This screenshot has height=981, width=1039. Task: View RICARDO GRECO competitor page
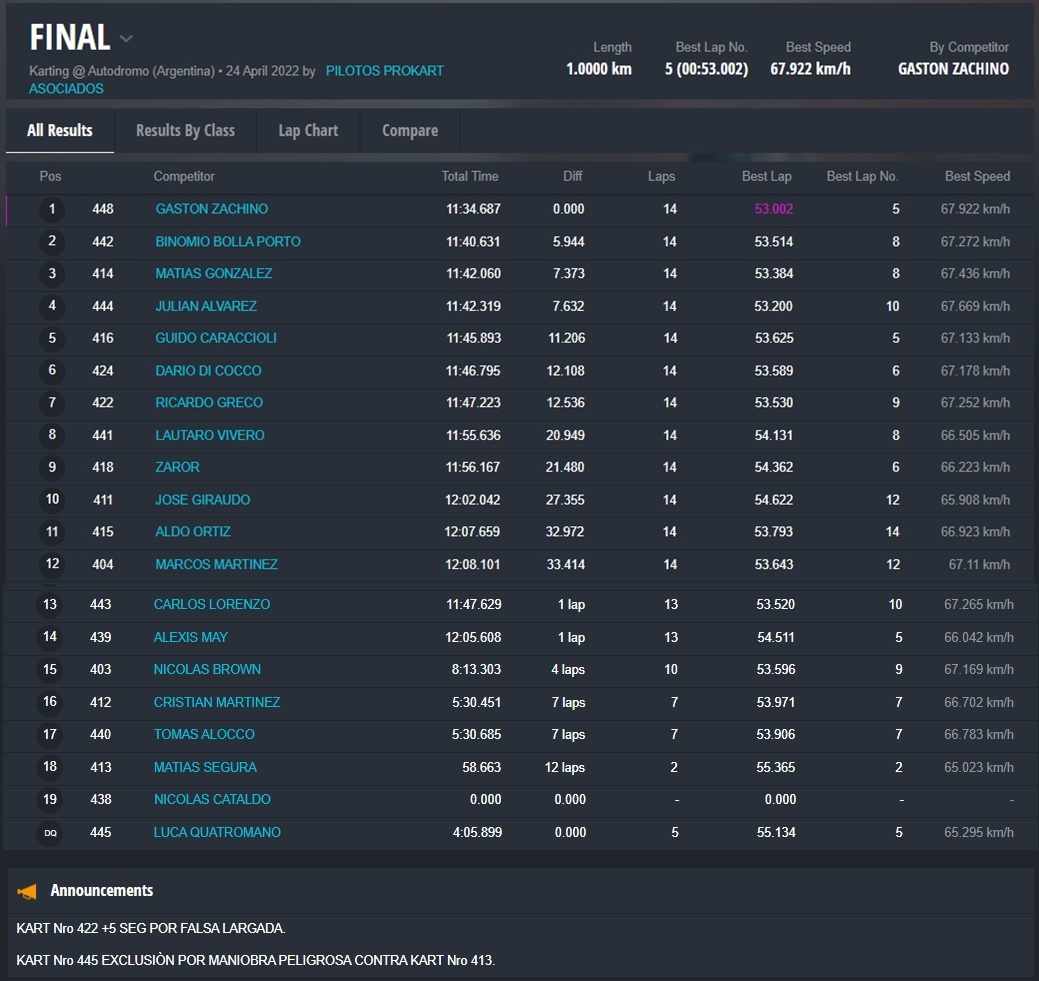coord(209,403)
